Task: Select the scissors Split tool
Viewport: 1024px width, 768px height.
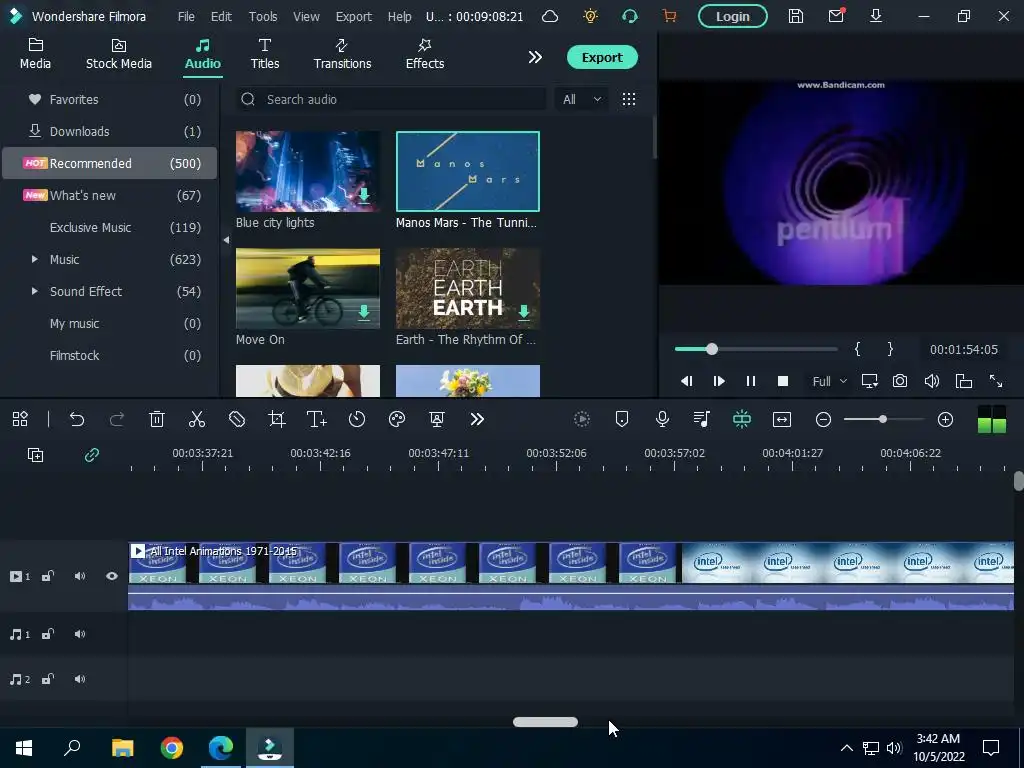Action: point(197,419)
